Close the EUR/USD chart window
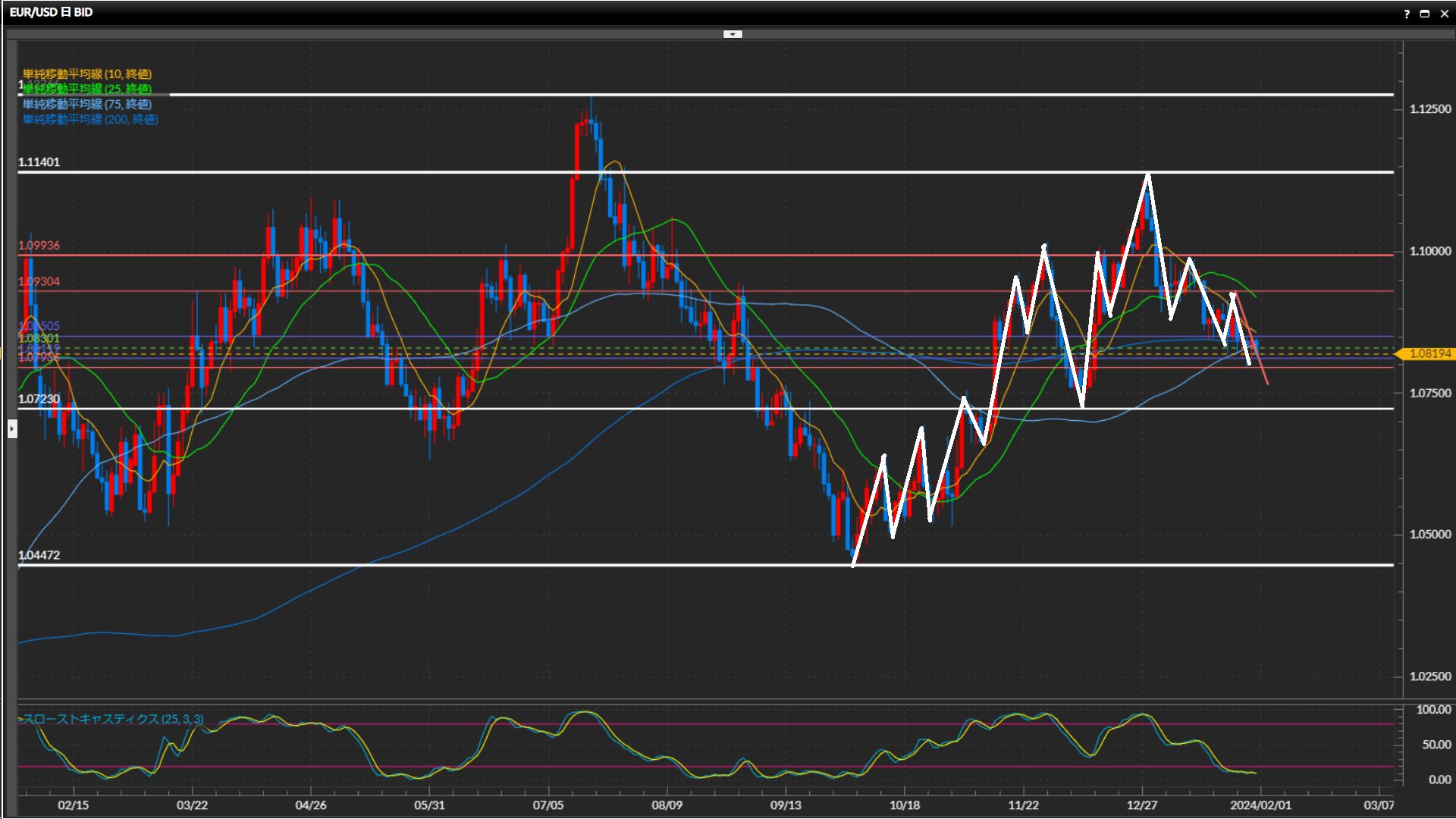The width and height of the screenshot is (1456, 819). 1444,14
